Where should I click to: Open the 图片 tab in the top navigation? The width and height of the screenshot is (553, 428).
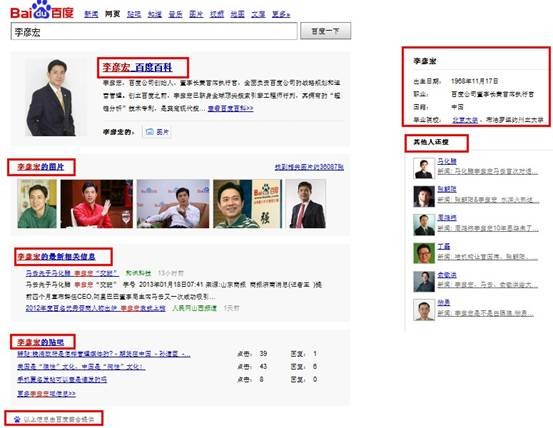(196, 14)
